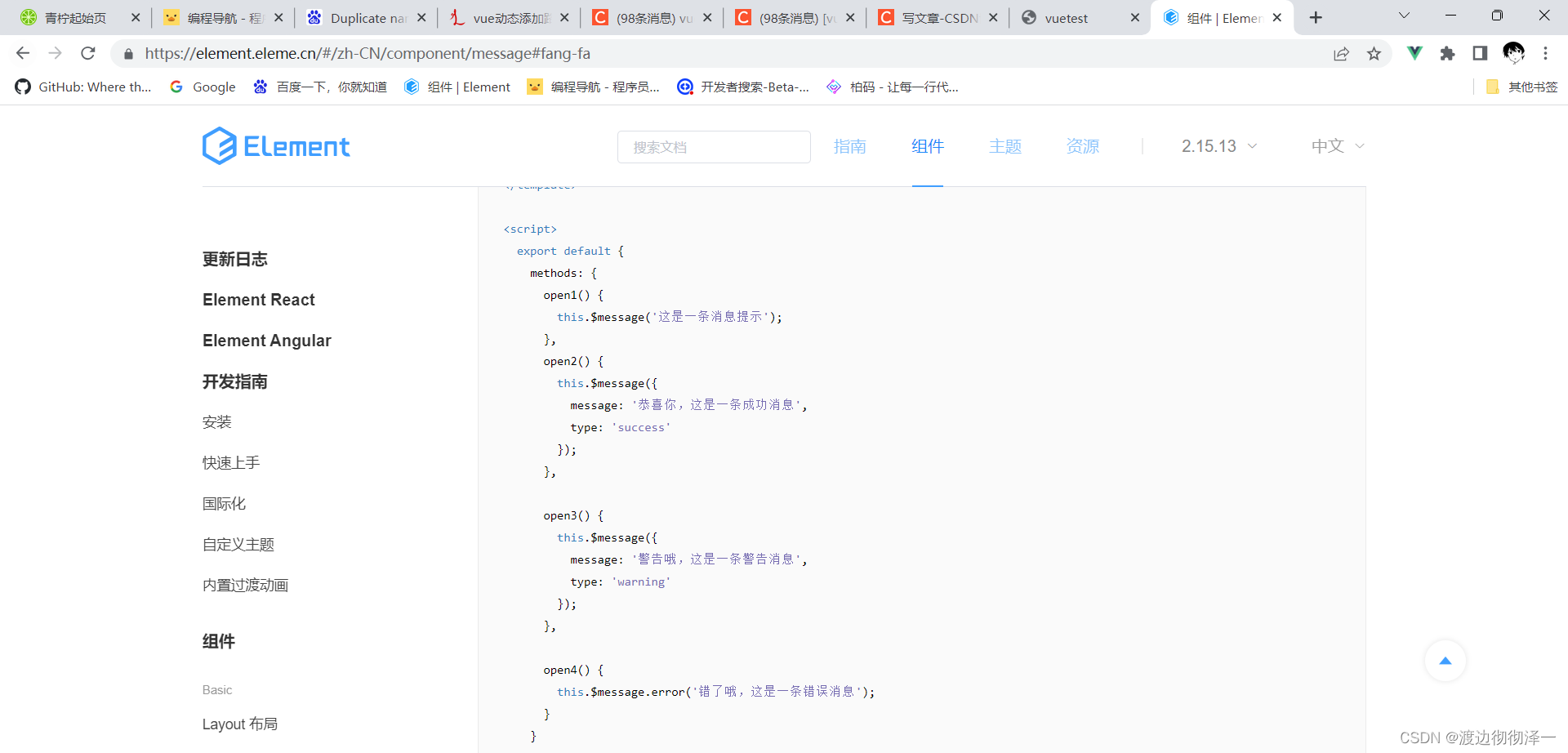Click the back-to-top arrow button
Viewport: 1568px width, 753px height.
point(1445,661)
